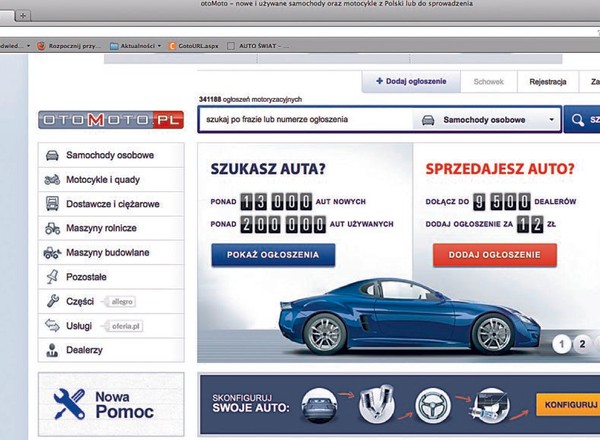Click the magnifying glass search icon

(x=578, y=120)
